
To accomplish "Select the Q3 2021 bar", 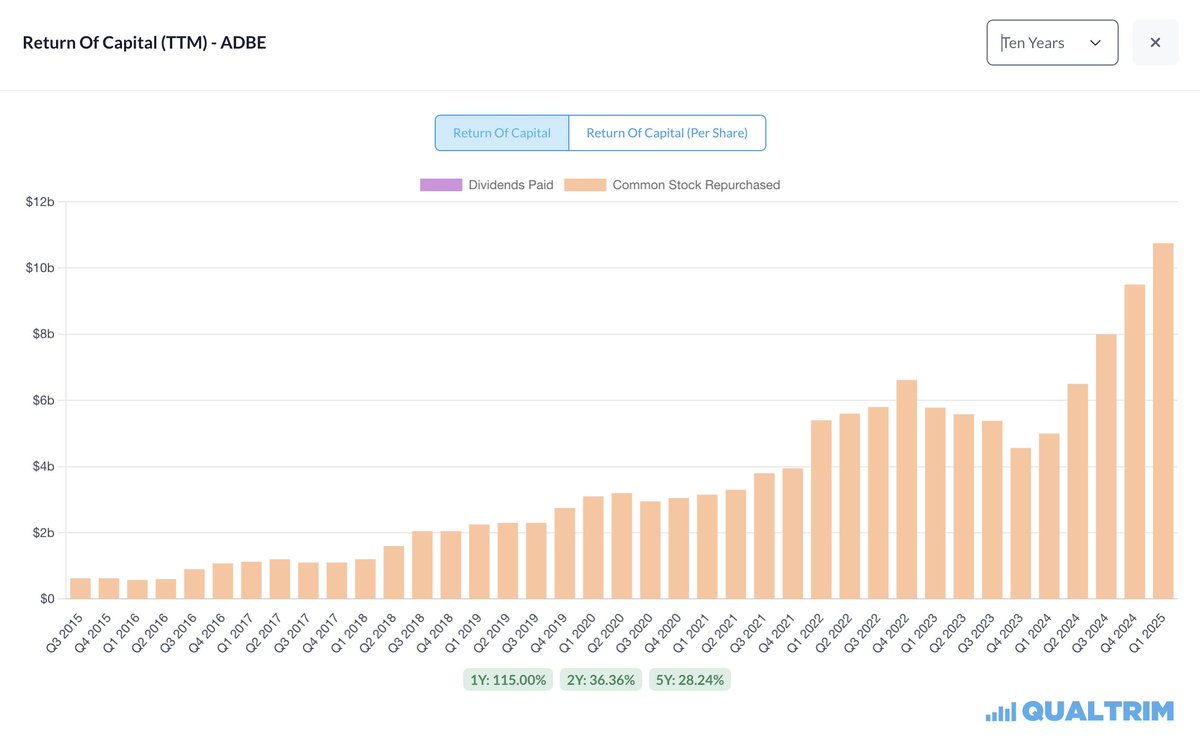I will click(x=764, y=536).
